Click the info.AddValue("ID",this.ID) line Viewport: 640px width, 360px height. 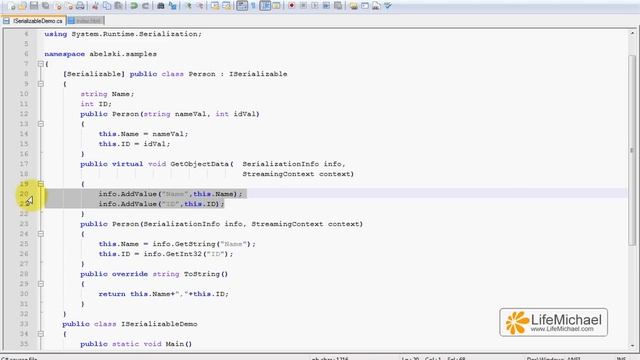161,204
